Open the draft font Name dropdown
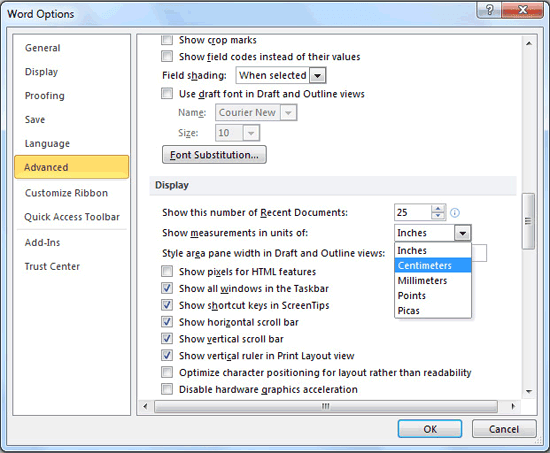 click(x=288, y=113)
